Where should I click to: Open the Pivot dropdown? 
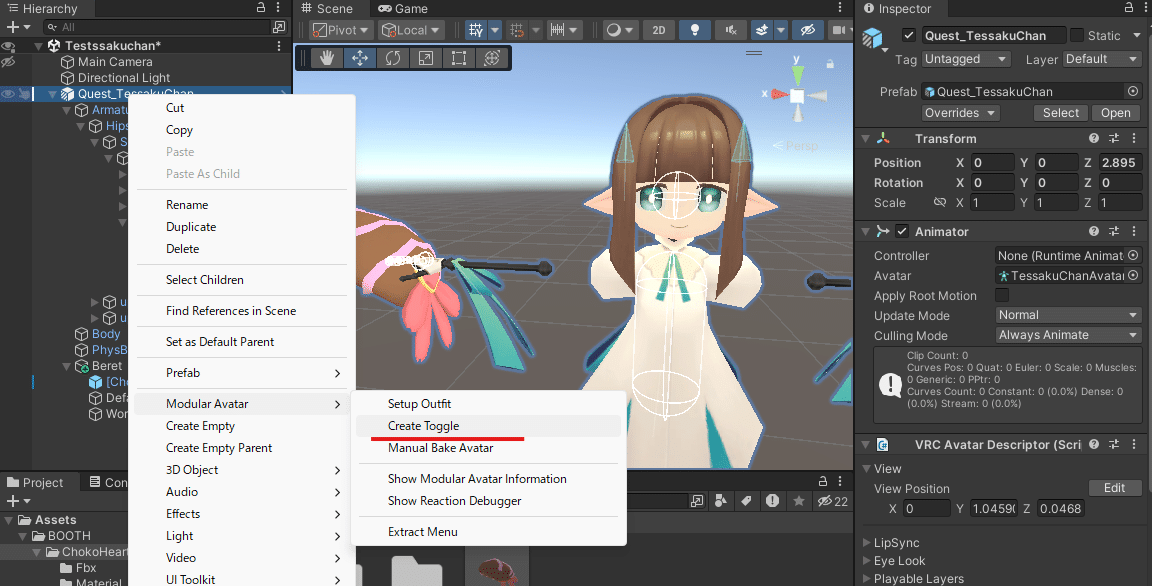point(339,30)
